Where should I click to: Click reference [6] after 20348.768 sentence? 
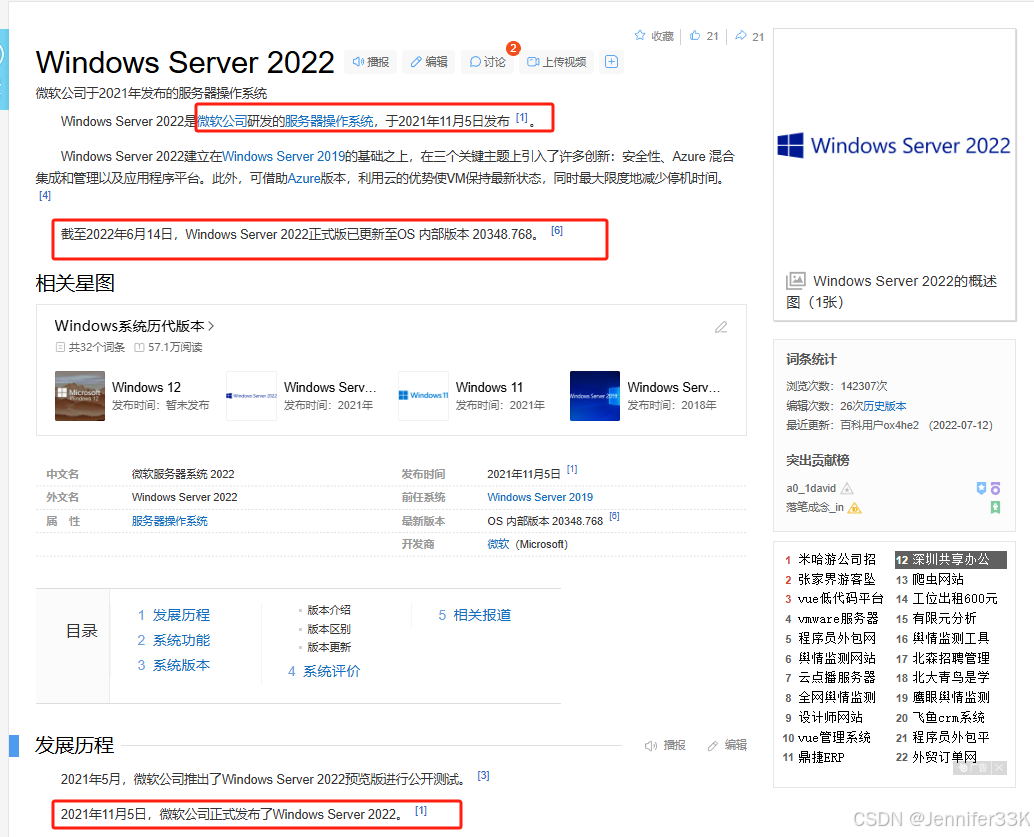point(557,230)
